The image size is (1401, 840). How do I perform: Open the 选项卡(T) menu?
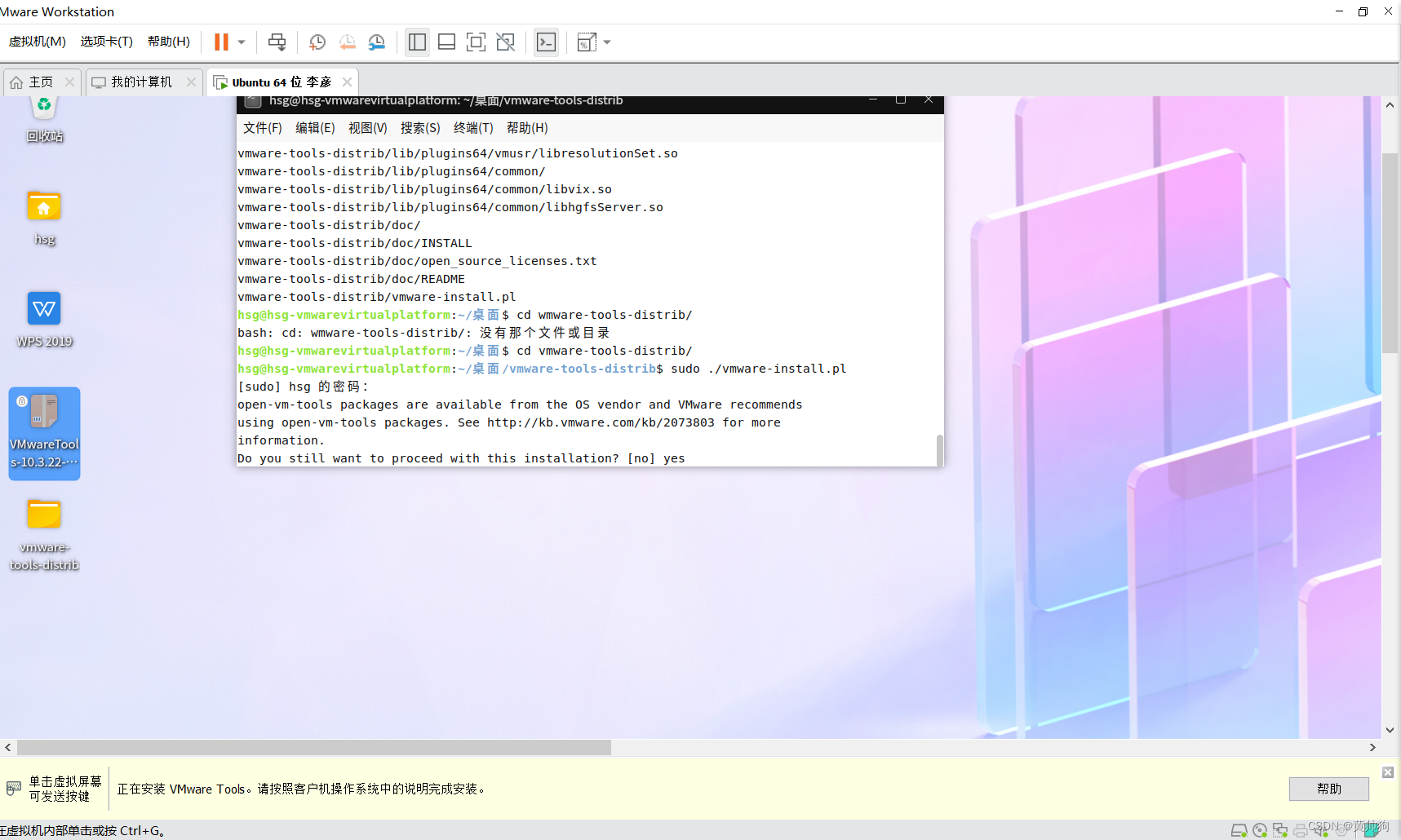point(106,42)
